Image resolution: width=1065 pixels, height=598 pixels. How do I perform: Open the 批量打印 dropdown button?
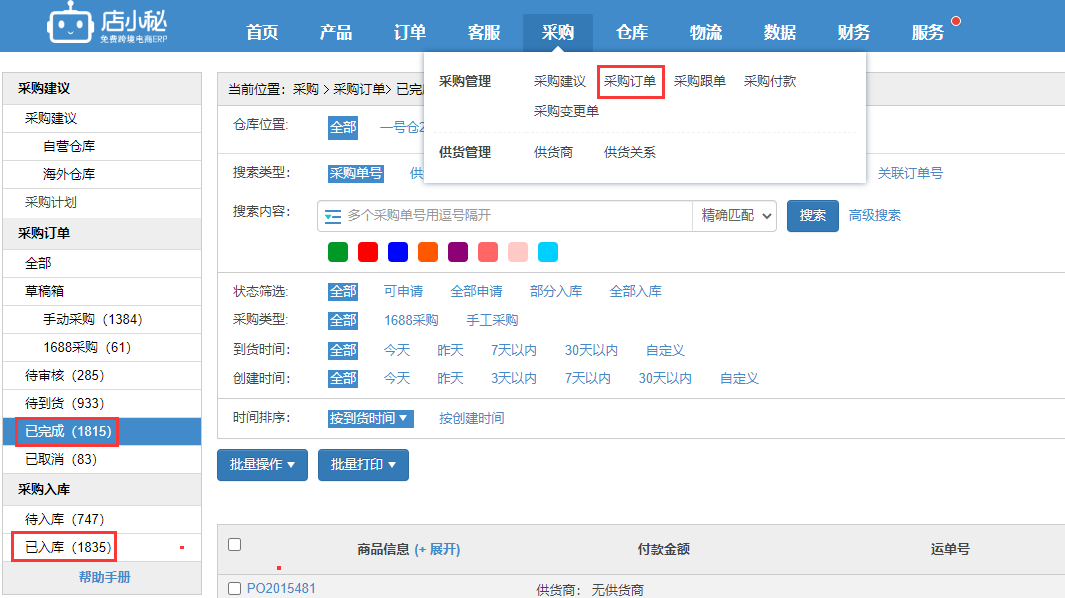pyautogui.click(x=363, y=465)
